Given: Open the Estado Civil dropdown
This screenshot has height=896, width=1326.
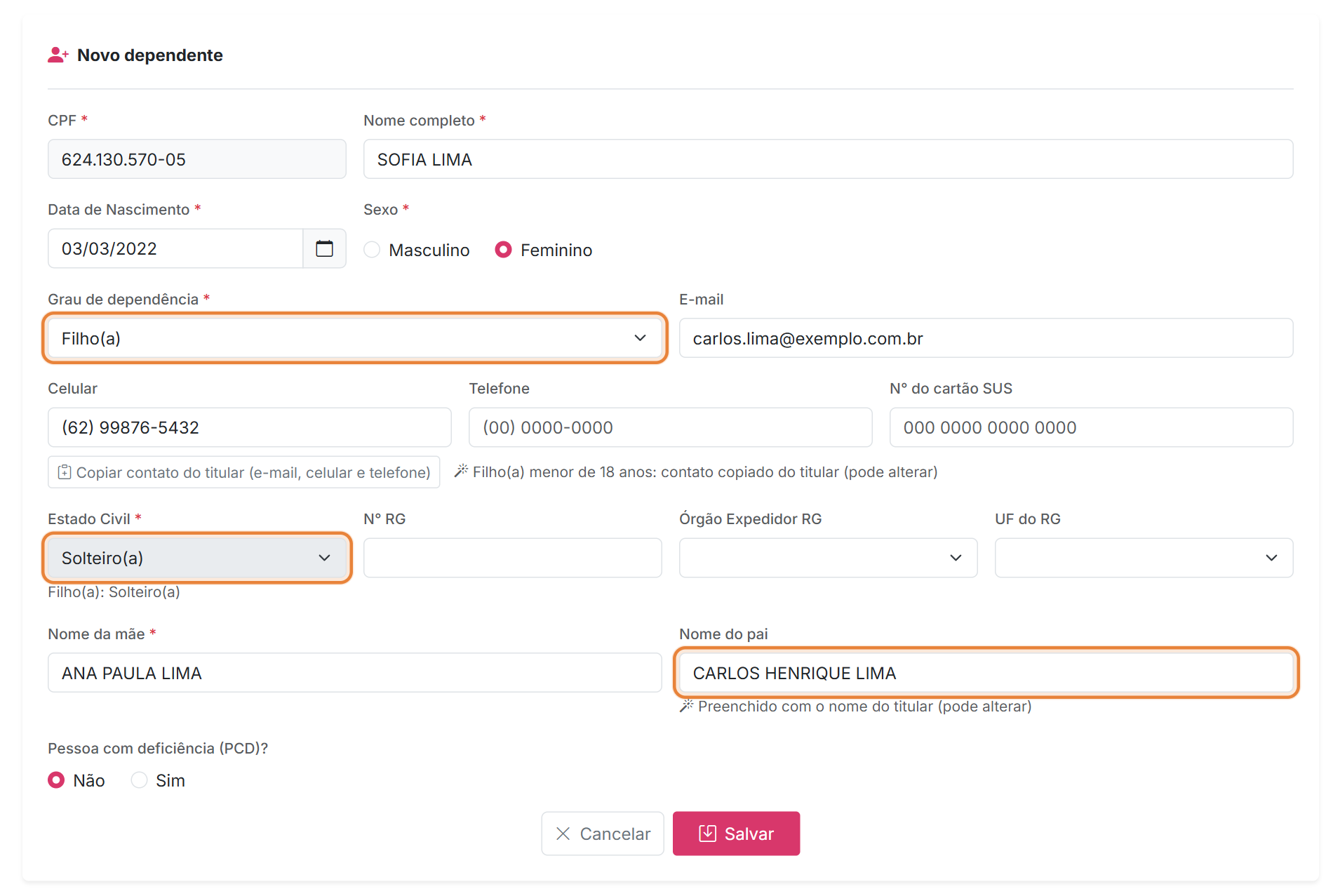Looking at the screenshot, I should 197,558.
